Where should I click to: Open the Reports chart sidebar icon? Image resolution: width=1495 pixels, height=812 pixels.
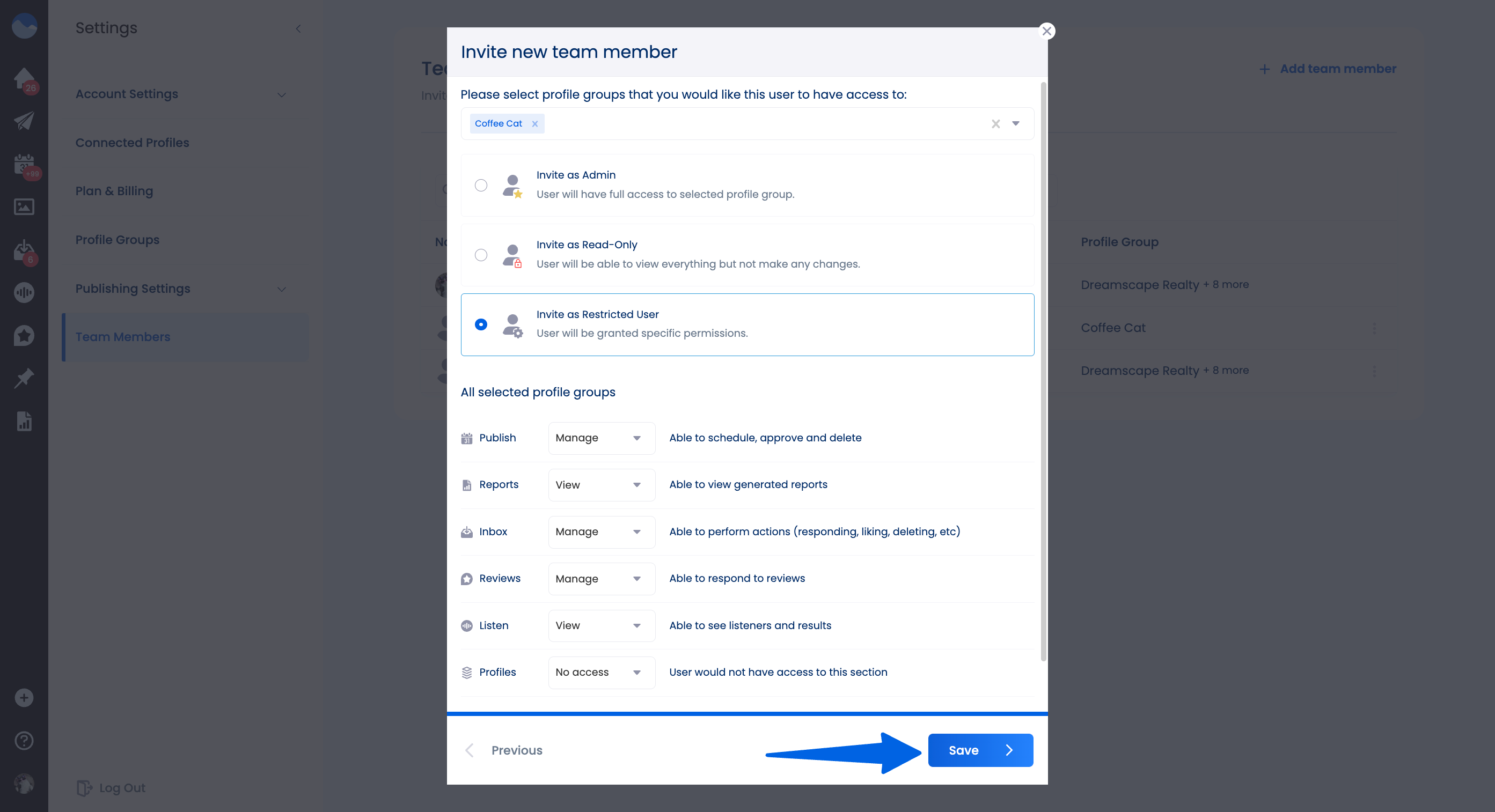(24, 421)
